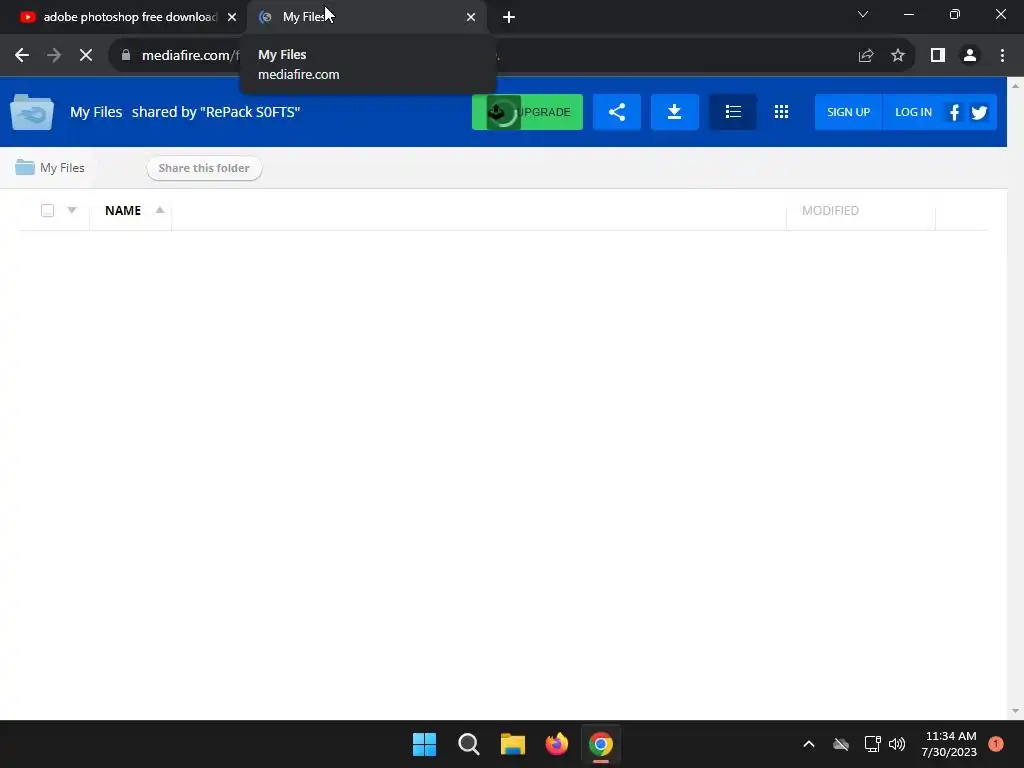Open Chrome three-dot menu
Image resolution: width=1024 pixels, height=768 pixels.
coord(1002,56)
